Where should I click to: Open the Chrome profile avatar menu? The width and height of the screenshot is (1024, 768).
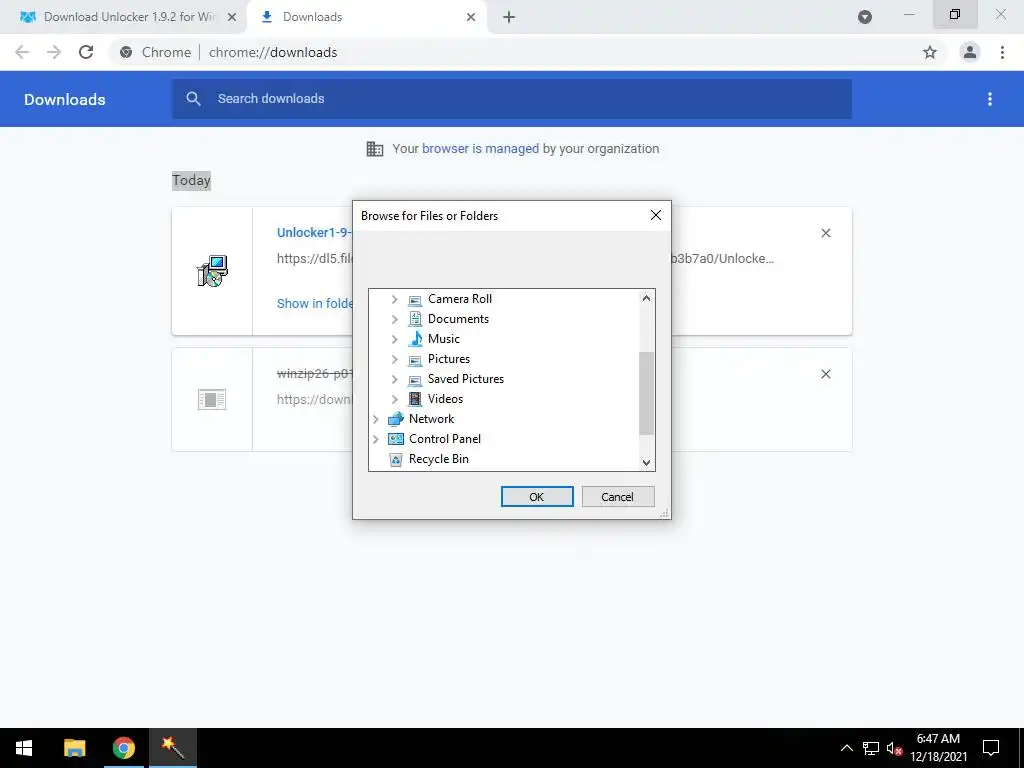(x=970, y=52)
